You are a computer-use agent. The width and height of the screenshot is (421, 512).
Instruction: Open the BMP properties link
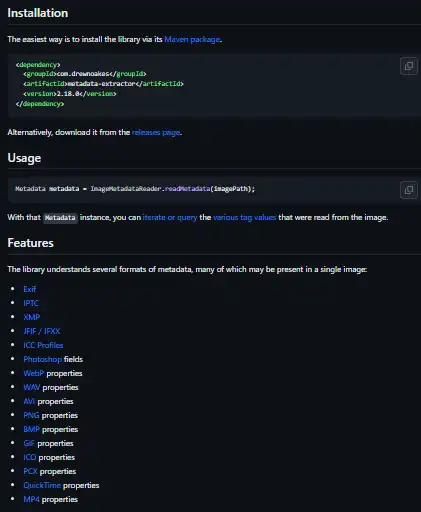click(32, 429)
